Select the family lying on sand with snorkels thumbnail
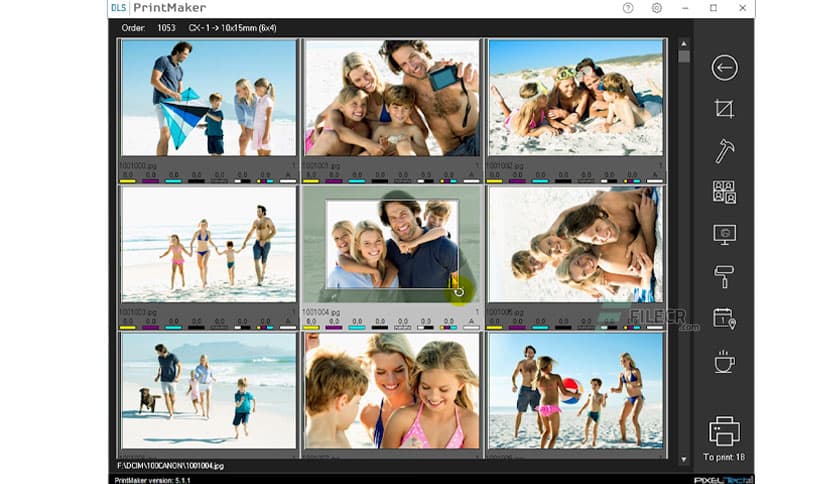 click(x=576, y=98)
